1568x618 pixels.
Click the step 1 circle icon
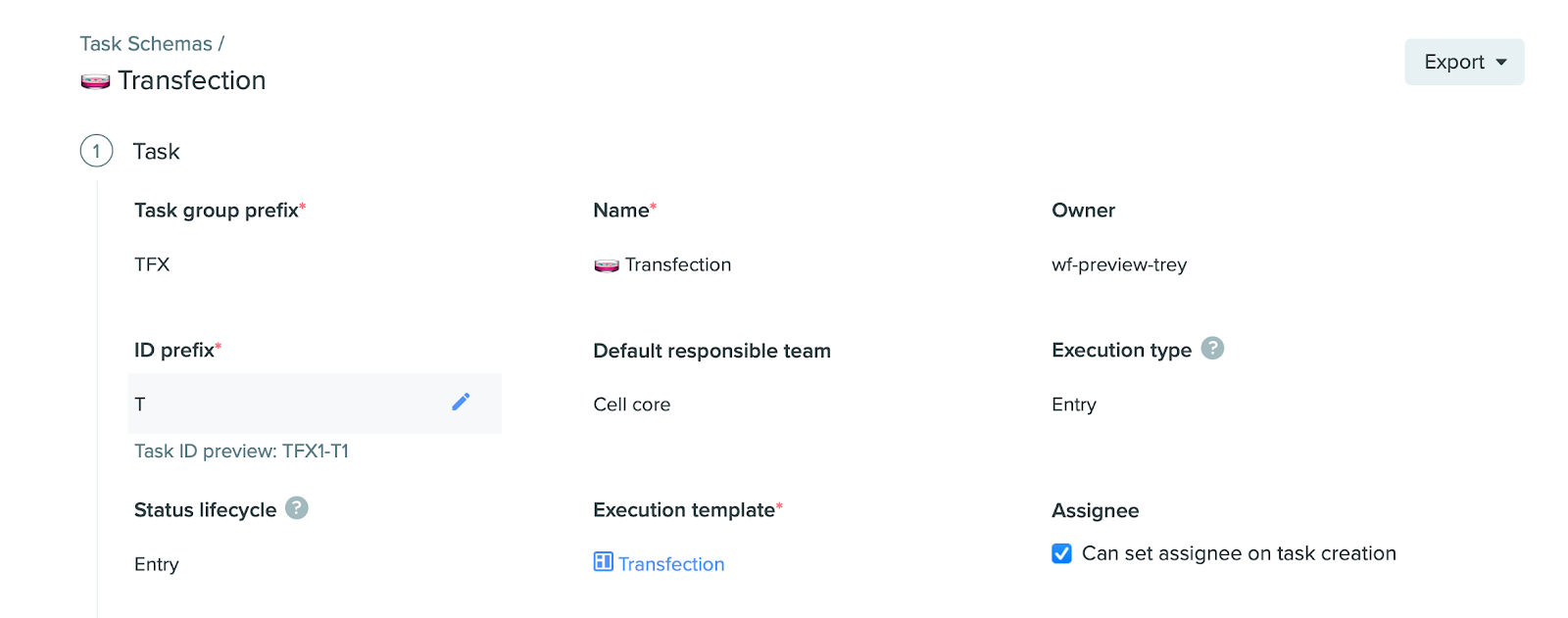[x=96, y=152]
